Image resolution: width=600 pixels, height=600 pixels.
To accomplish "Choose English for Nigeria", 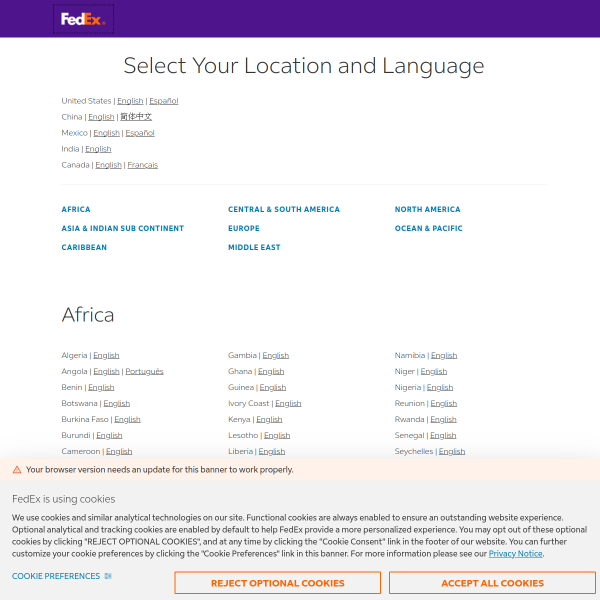I will click(440, 388).
